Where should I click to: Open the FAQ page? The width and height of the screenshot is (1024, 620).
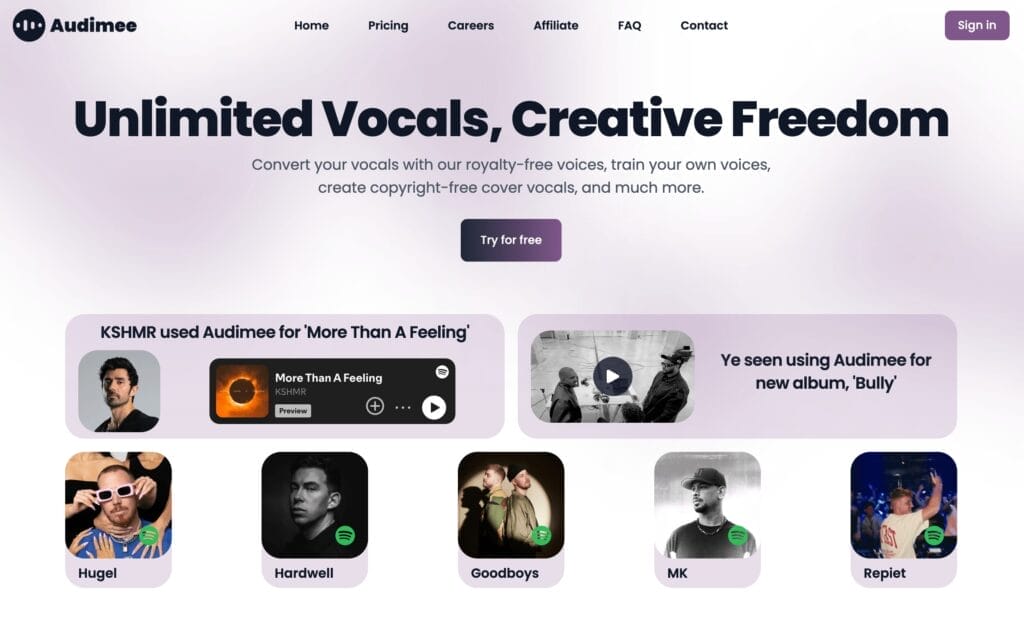630,25
